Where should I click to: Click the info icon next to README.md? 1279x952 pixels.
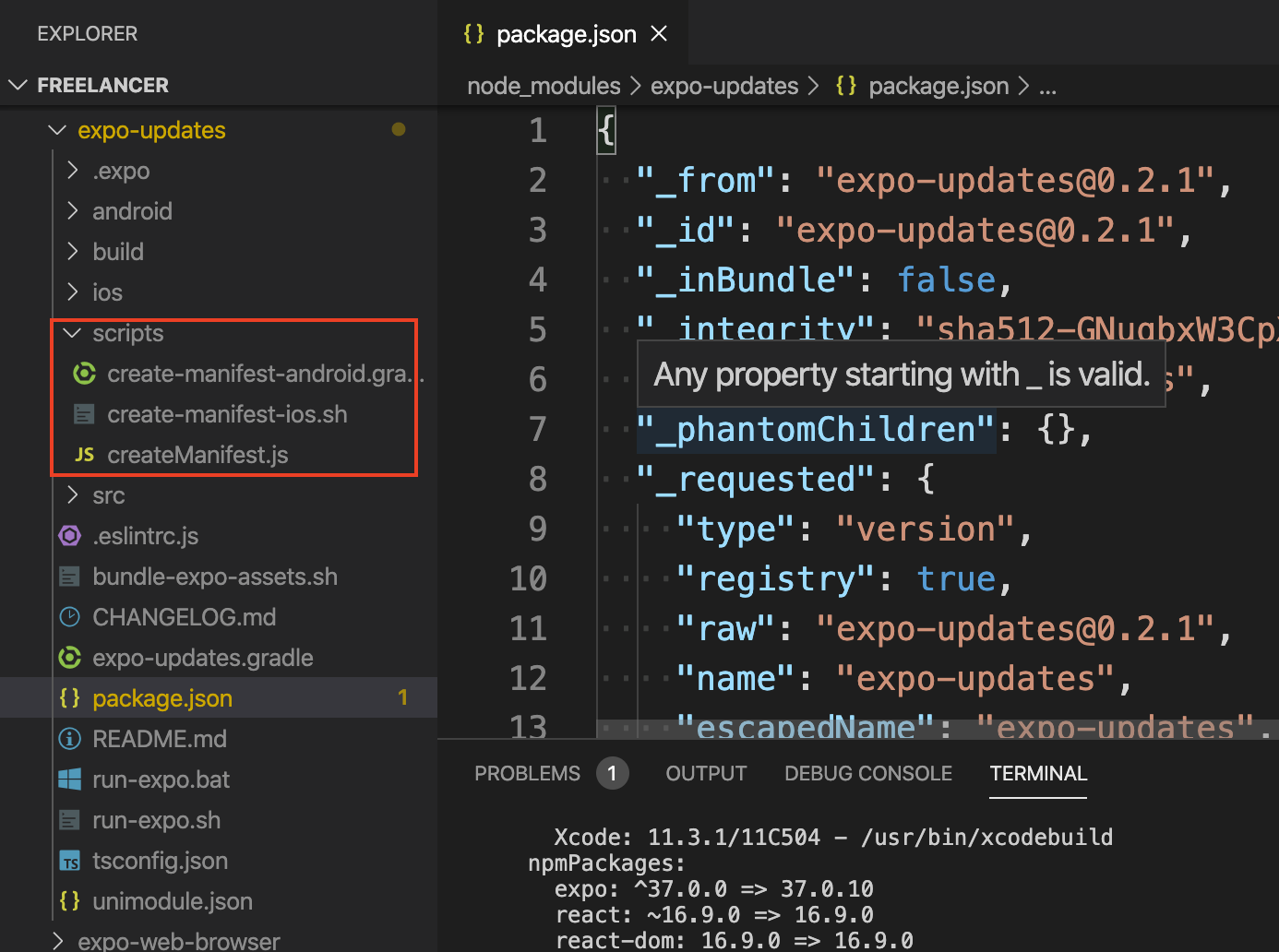click(x=69, y=739)
